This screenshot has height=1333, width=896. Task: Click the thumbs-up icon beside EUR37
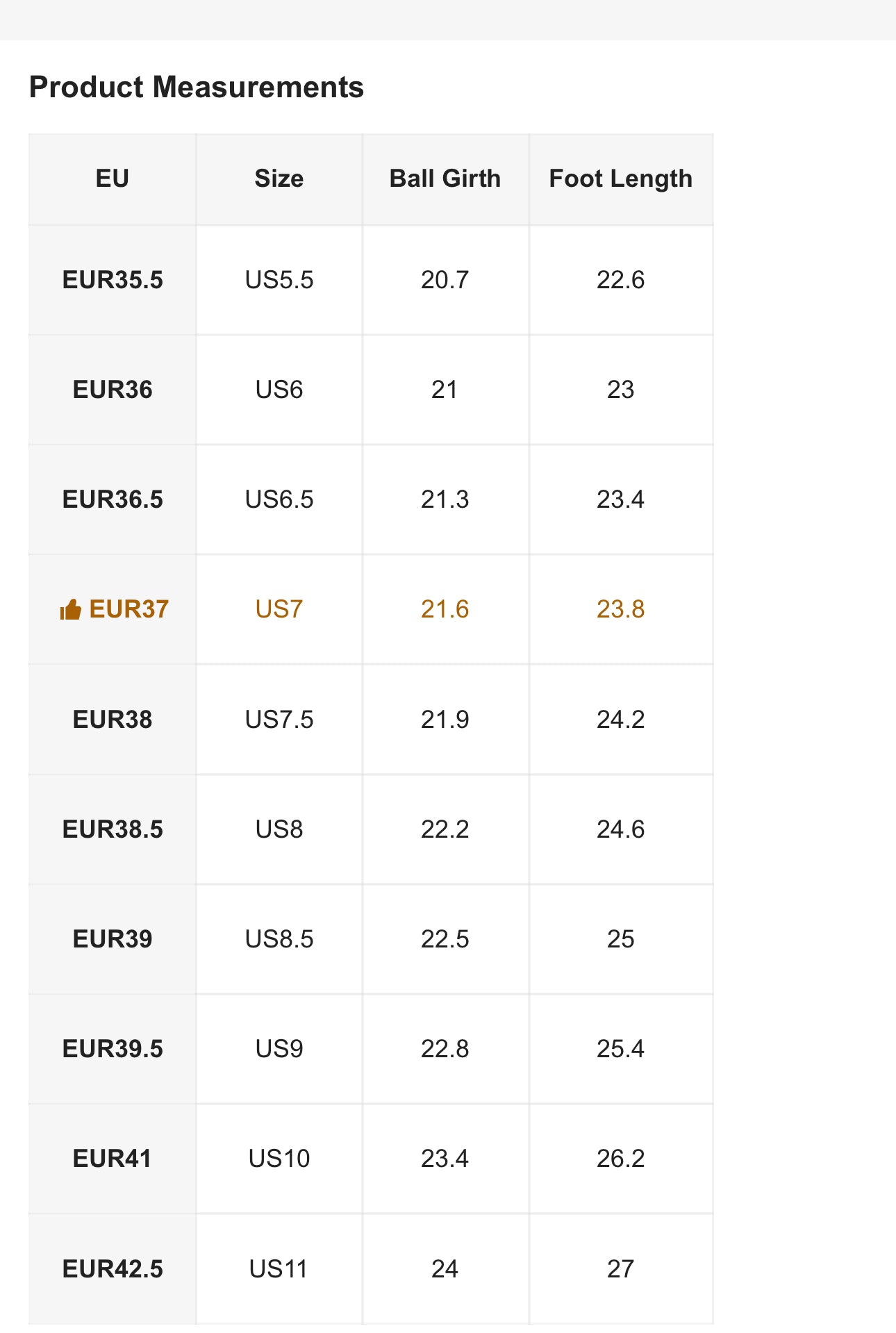pyautogui.click(x=71, y=610)
